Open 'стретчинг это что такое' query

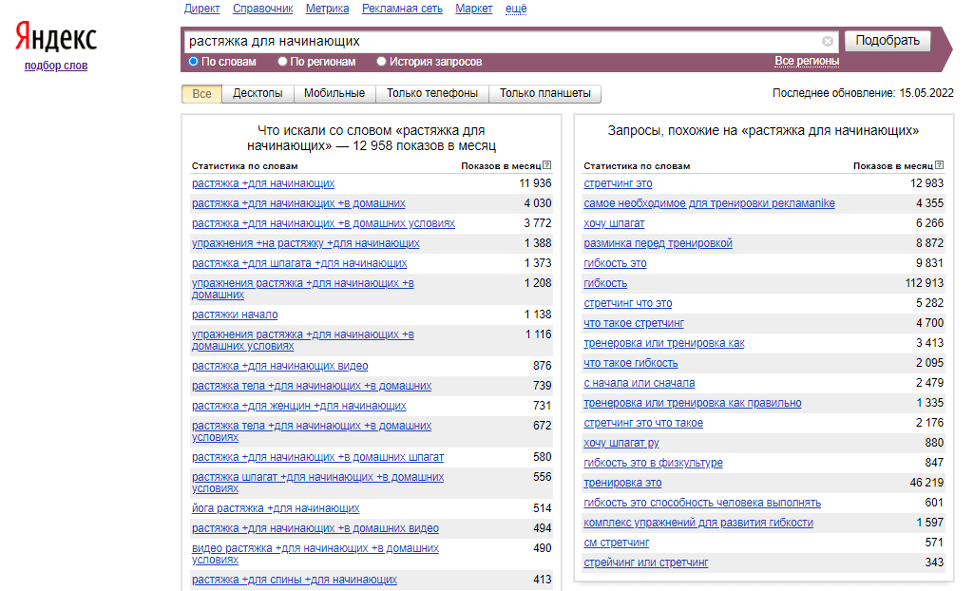[x=644, y=423]
